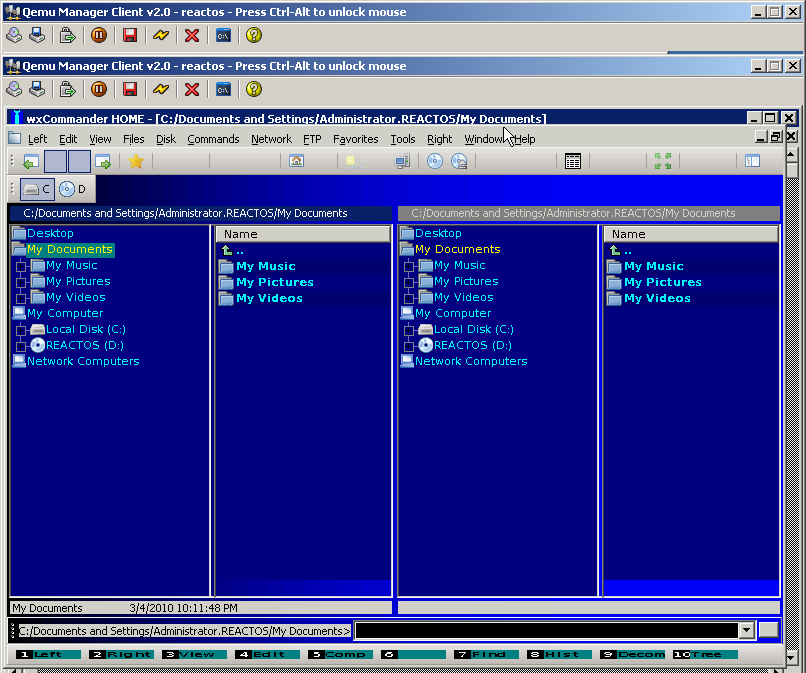The image size is (806, 673).
Task: Open the Commands menu
Action: [x=213, y=139]
